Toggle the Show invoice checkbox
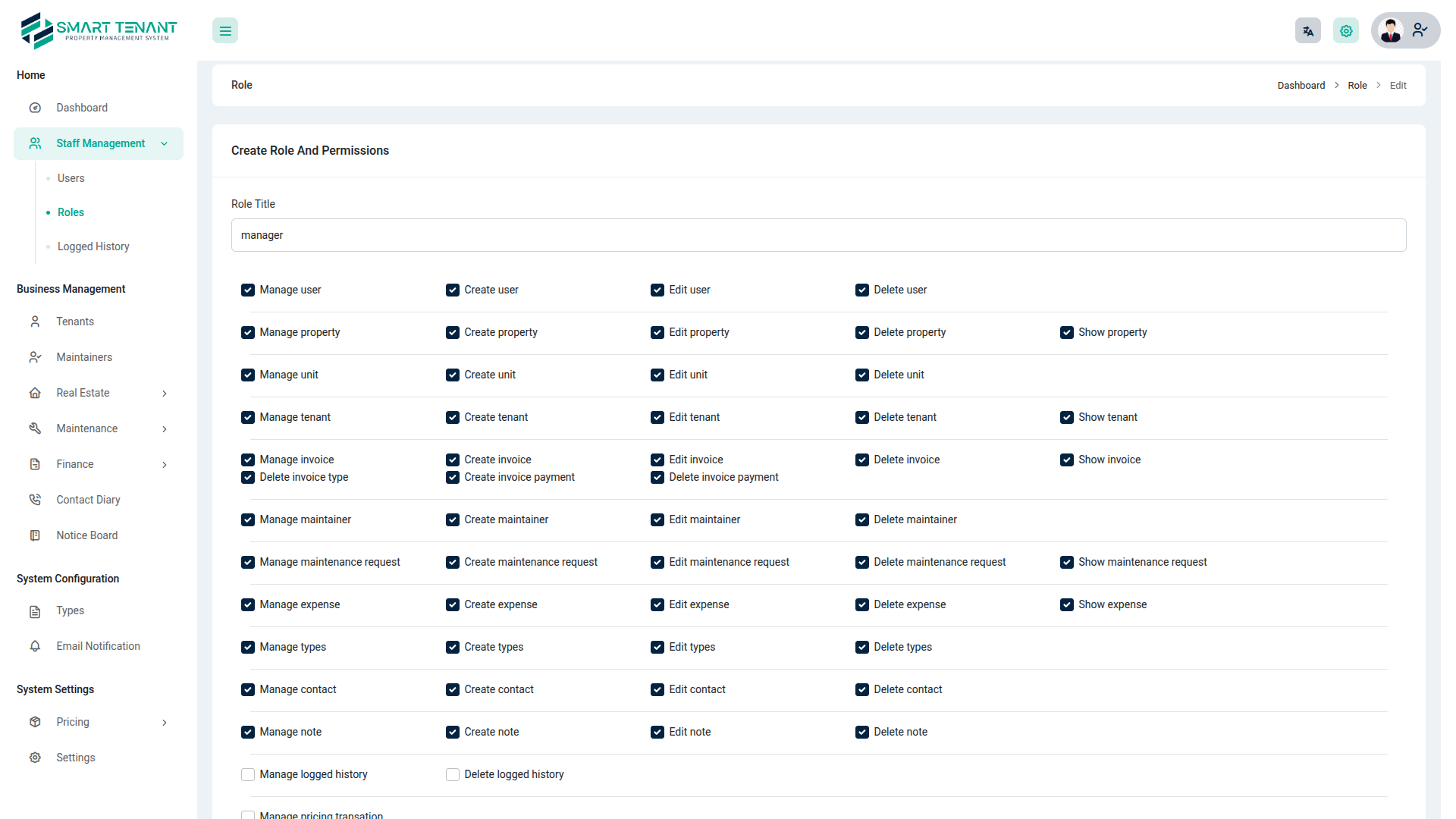Image resolution: width=1456 pixels, height=819 pixels. click(1067, 460)
